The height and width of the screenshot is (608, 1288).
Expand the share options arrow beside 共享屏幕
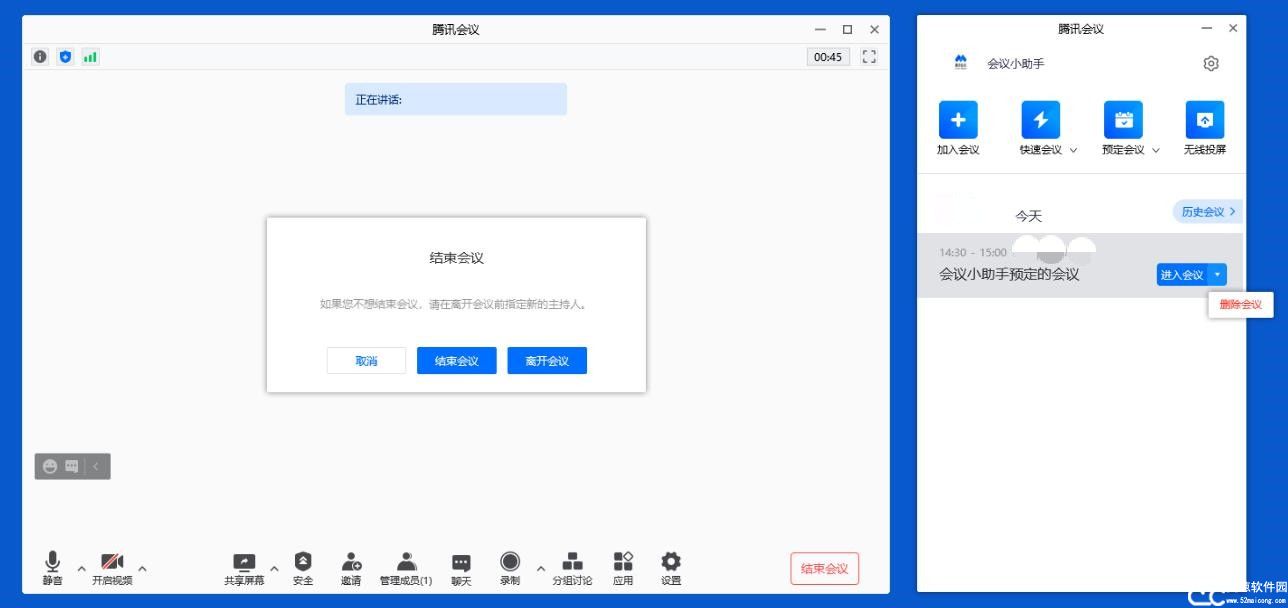click(x=274, y=568)
